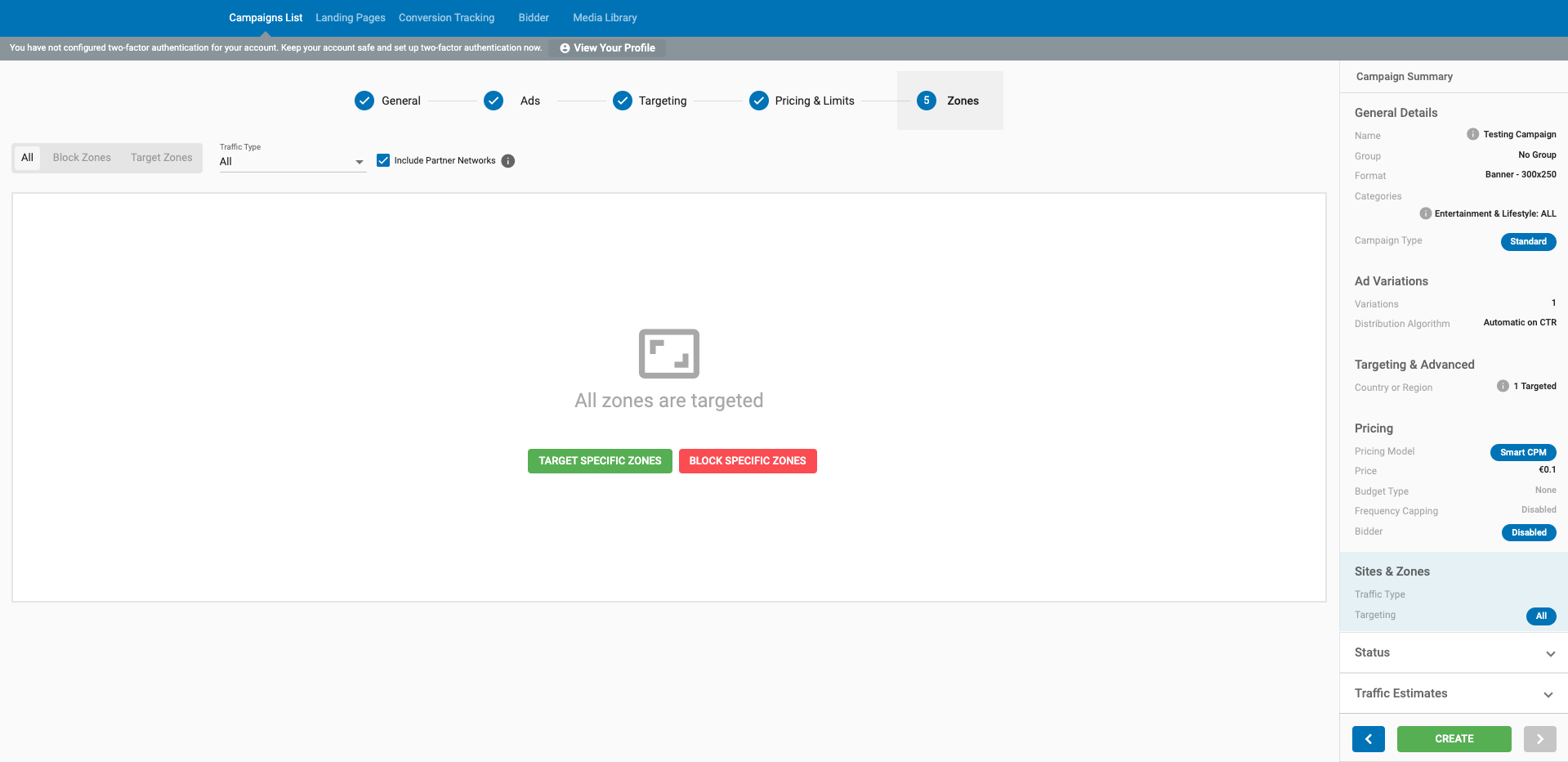Click the Ads step checkmark icon
The image size is (1568, 762).
coord(494,101)
